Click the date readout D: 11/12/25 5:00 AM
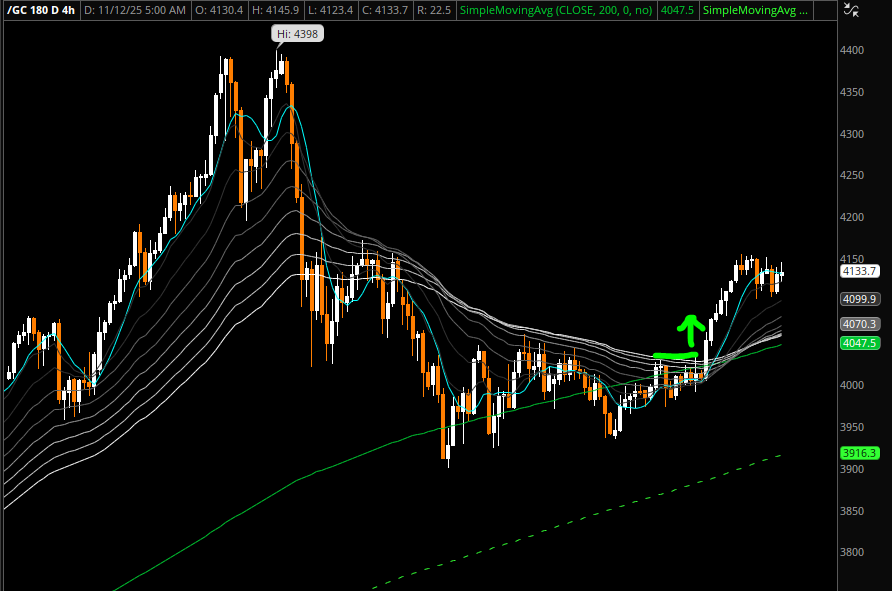Image resolution: width=892 pixels, height=591 pixels. pyautogui.click(x=135, y=10)
